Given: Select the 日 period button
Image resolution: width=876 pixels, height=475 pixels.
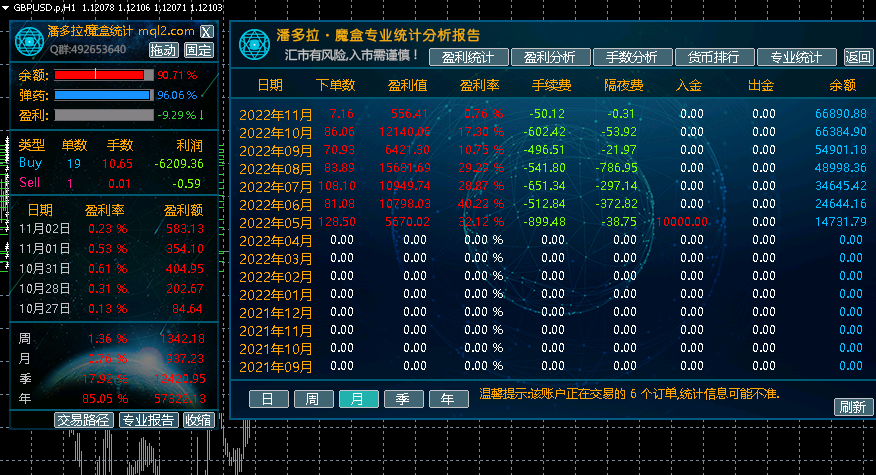Looking at the screenshot, I should click(x=268, y=399).
